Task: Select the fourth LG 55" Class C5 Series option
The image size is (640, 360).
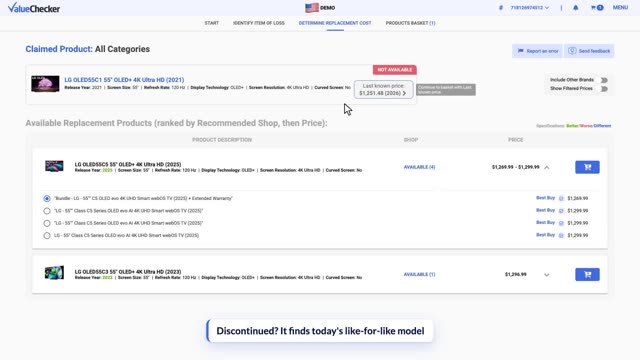Action: click(47, 236)
